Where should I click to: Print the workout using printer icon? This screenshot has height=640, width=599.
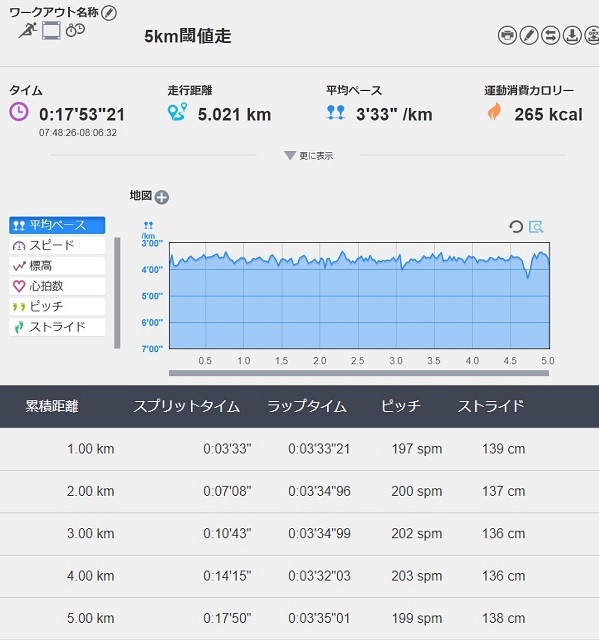(x=507, y=35)
